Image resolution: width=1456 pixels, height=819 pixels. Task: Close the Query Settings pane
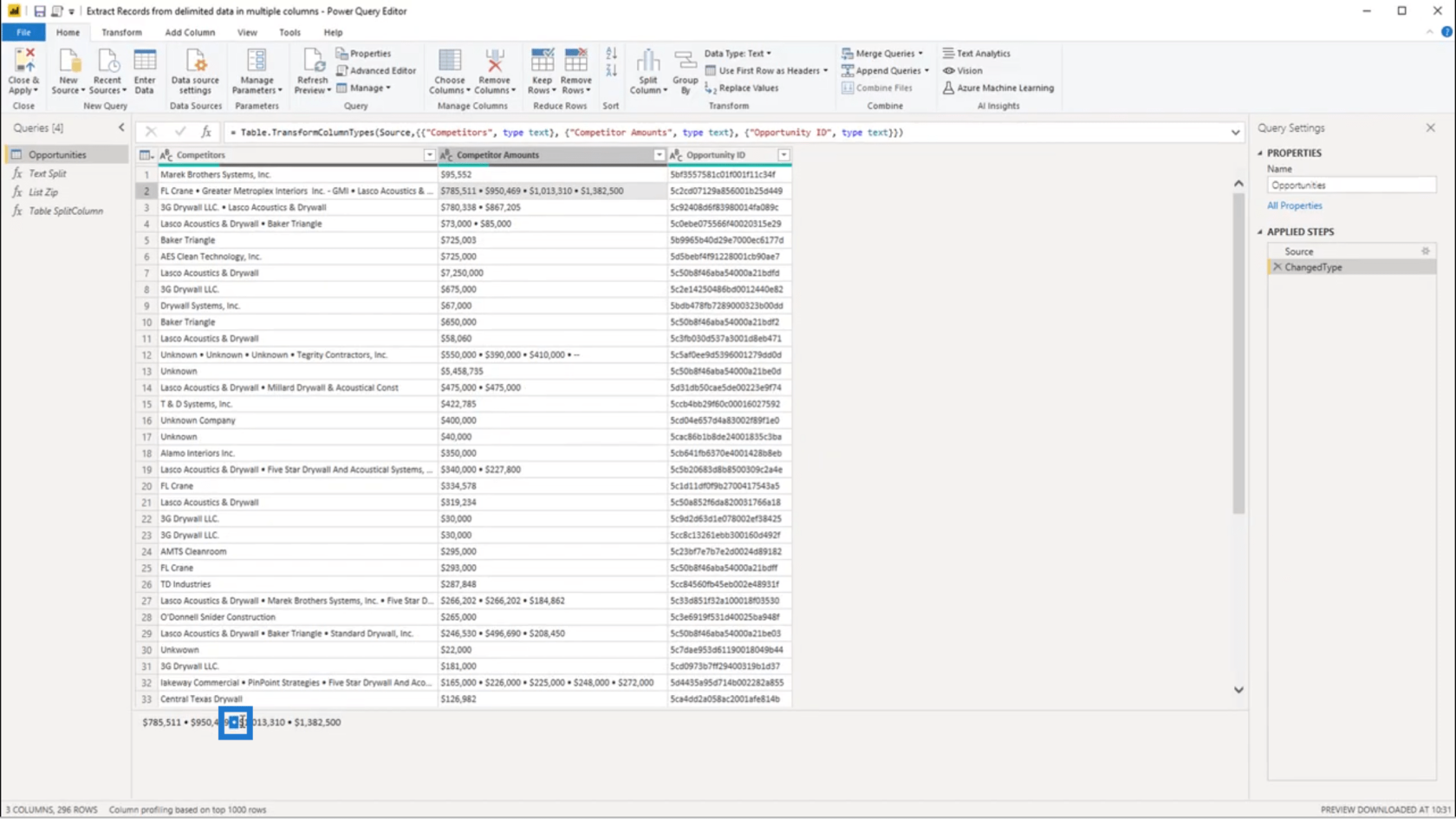point(1430,128)
